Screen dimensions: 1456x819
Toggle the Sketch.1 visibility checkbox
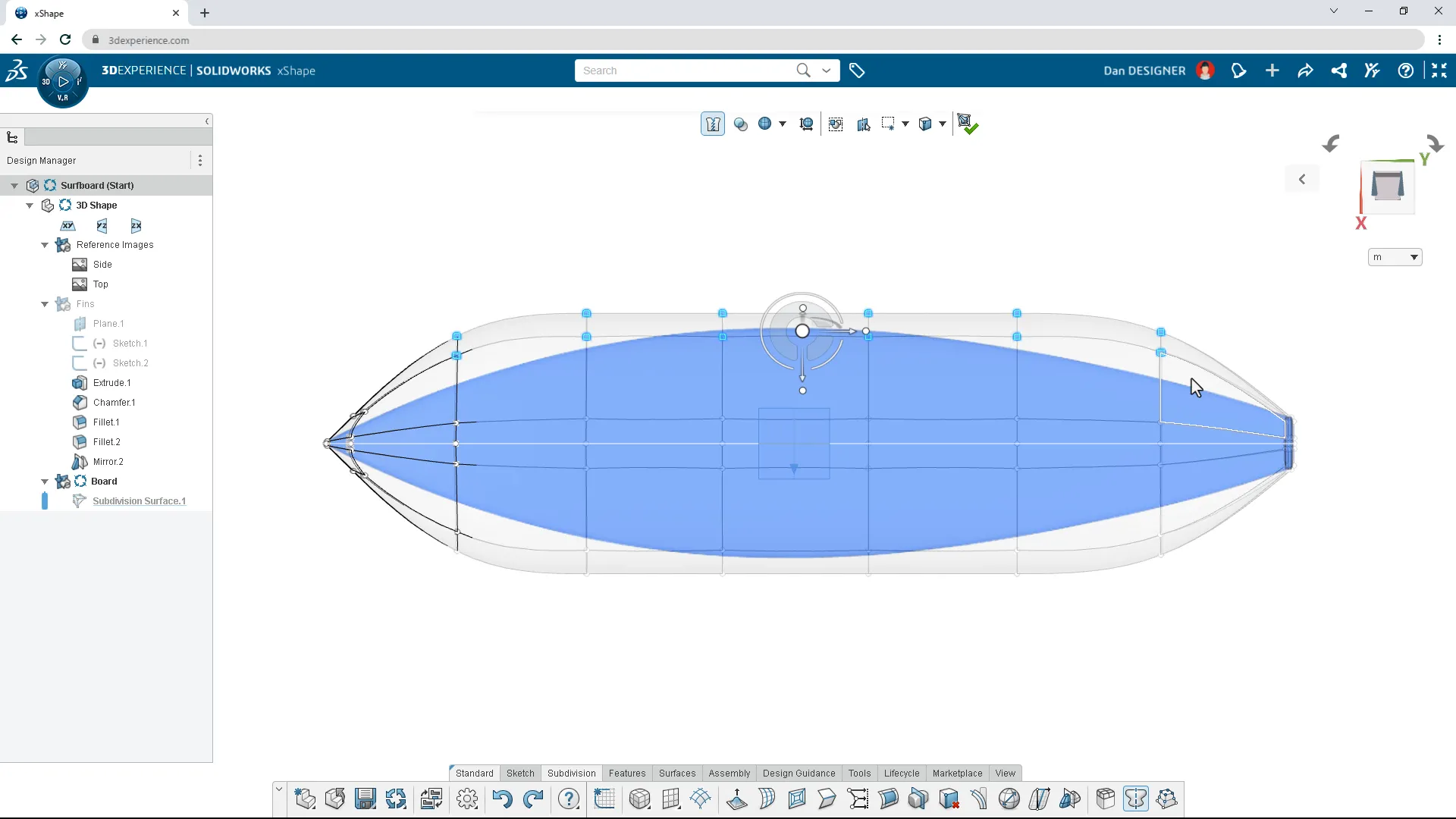click(x=79, y=344)
